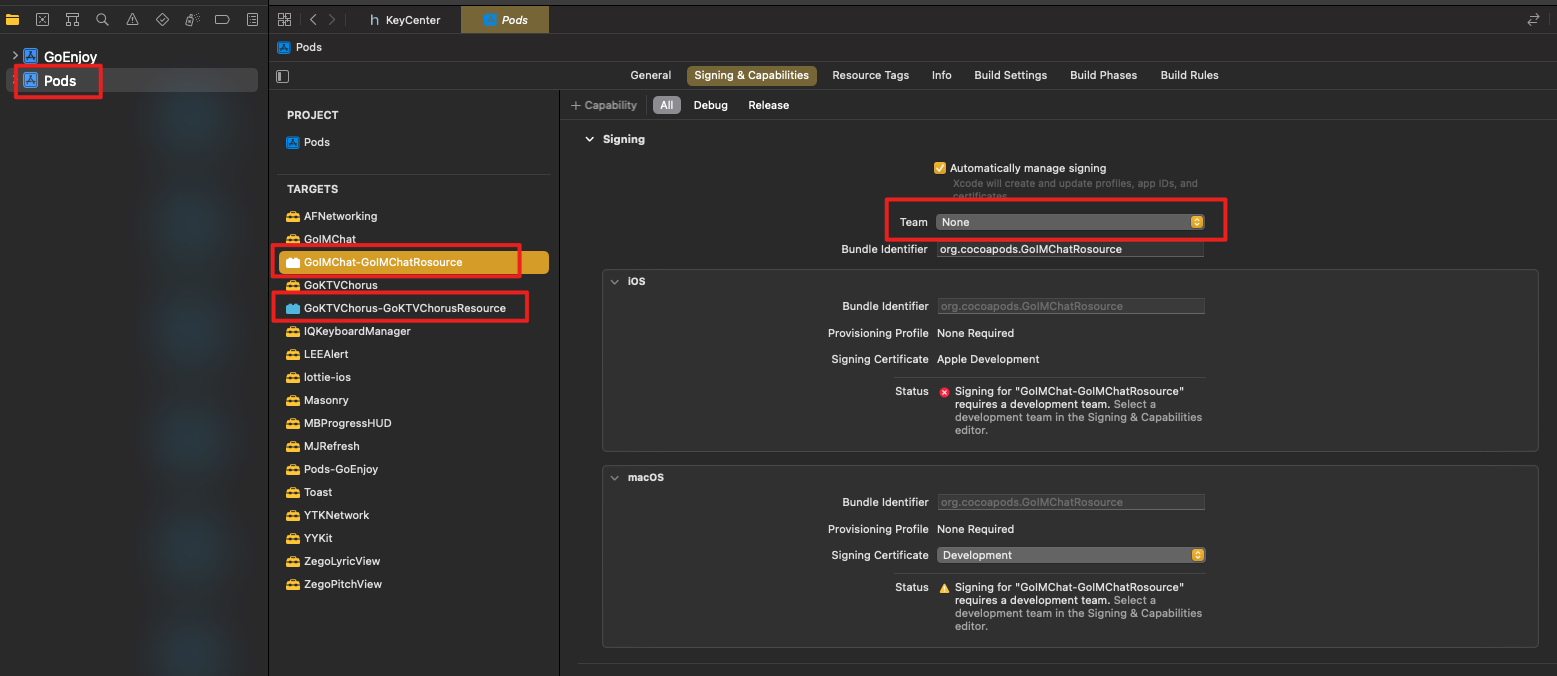
Task: Collapse the macOS signing section
Action: pyautogui.click(x=616, y=478)
